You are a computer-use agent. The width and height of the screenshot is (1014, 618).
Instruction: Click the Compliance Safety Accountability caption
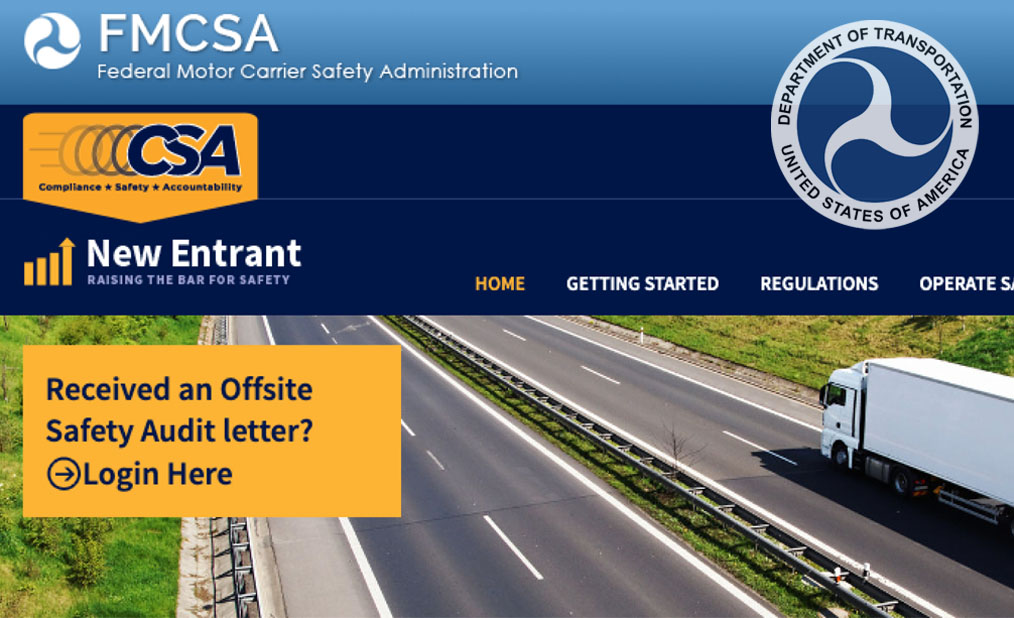point(140,187)
